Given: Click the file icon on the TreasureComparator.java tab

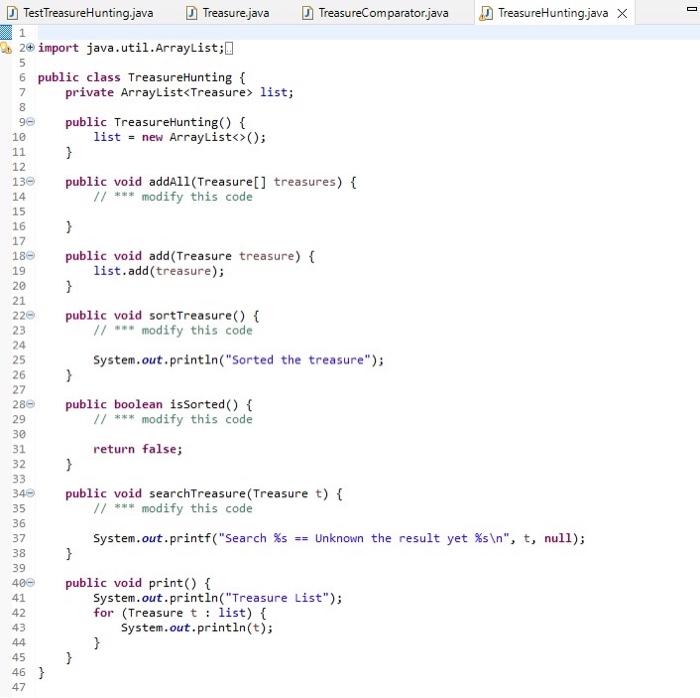Looking at the screenshot, I should (307, 13).
